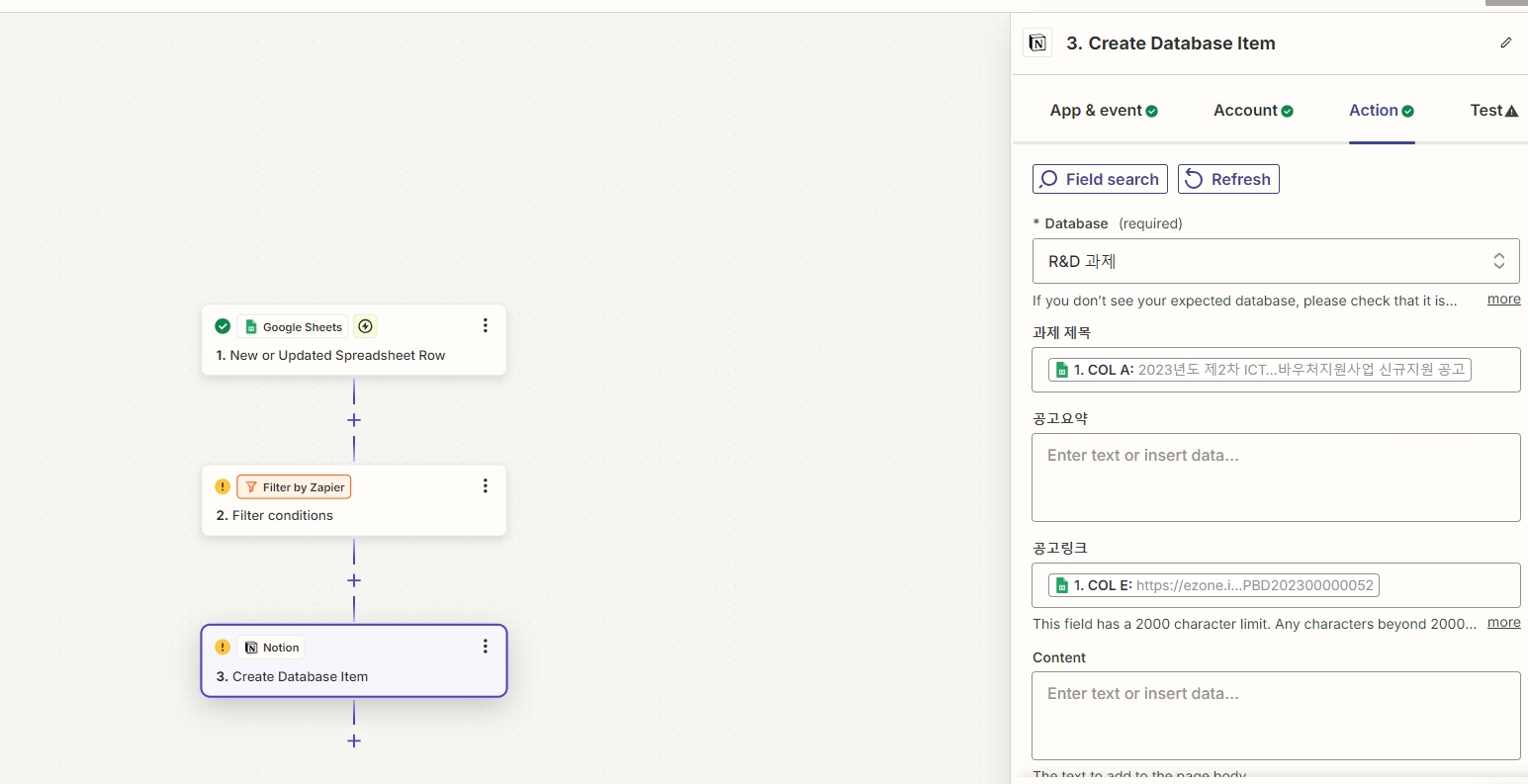Select the '3. Create Database Item' title on the canvas card
The height and width of the screenshot is (784, 1528).
click(x=292, y=676)
